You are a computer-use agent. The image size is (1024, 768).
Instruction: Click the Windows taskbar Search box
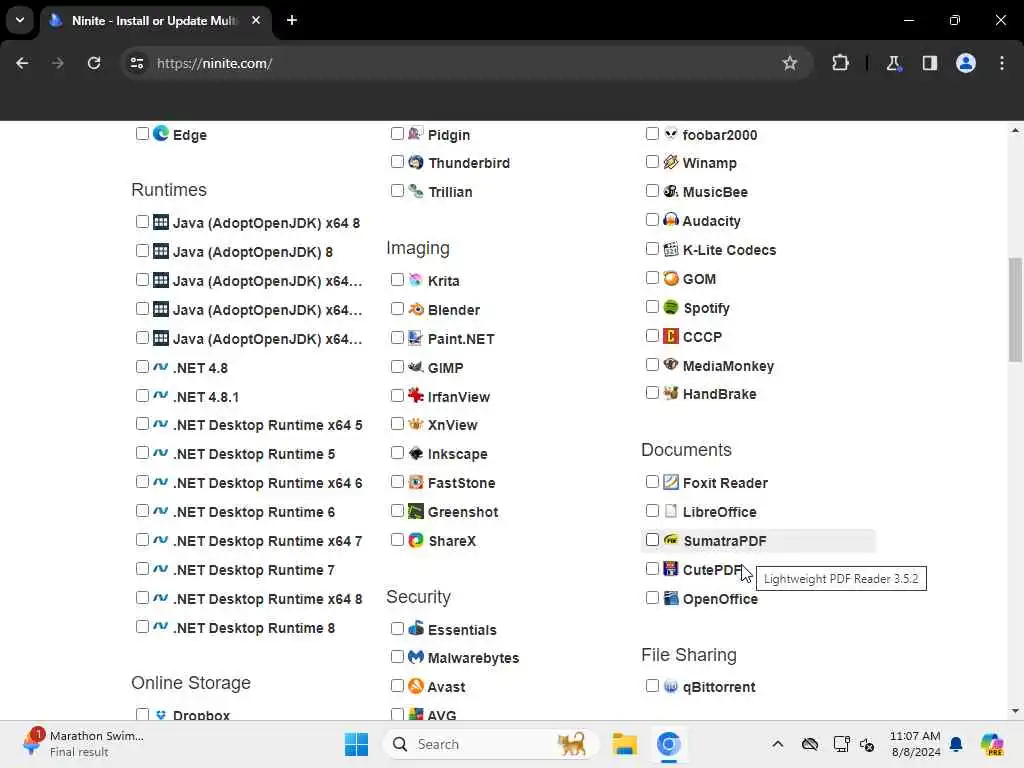point(490,744)
